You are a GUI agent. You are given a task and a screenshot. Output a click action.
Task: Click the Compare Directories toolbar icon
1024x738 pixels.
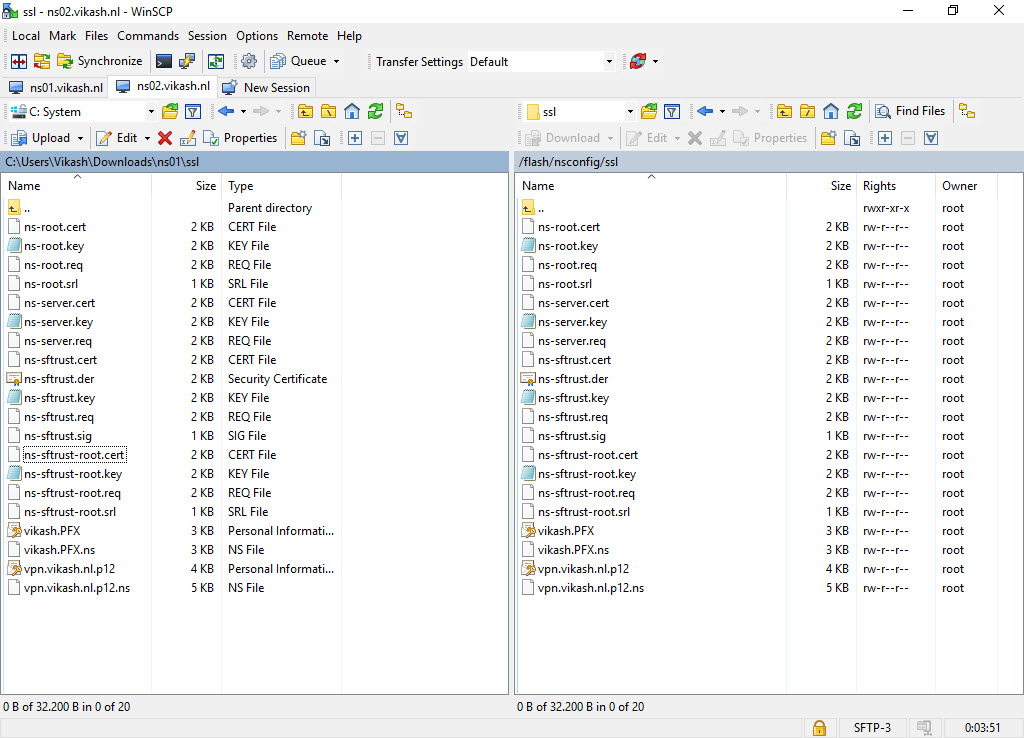pos(19,61)
